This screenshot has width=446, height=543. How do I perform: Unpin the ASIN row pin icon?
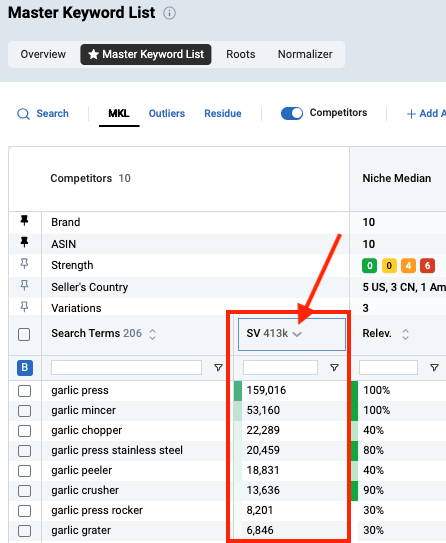point(24,242)
